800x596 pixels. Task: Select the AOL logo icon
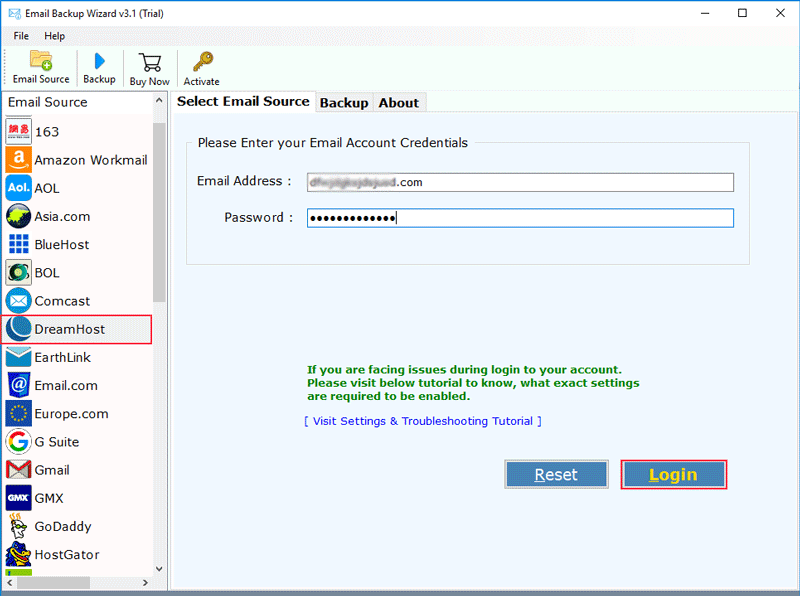18,188
